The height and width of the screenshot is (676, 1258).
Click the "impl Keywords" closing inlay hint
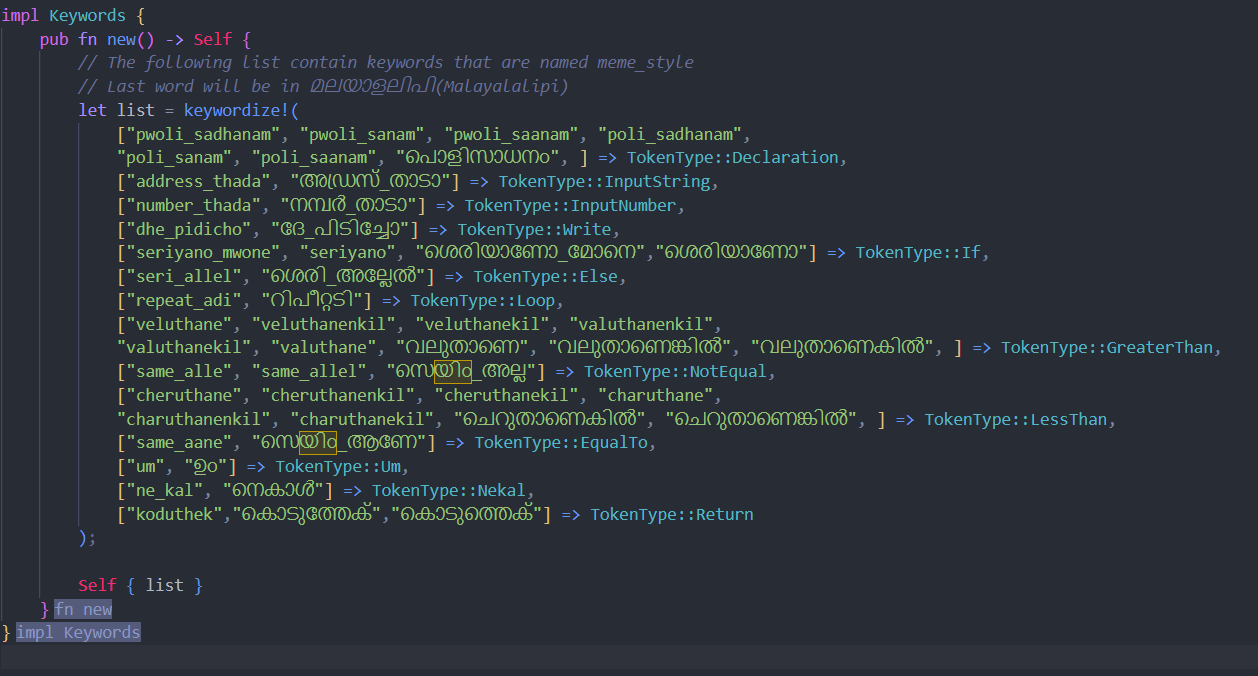click(78, 632)
